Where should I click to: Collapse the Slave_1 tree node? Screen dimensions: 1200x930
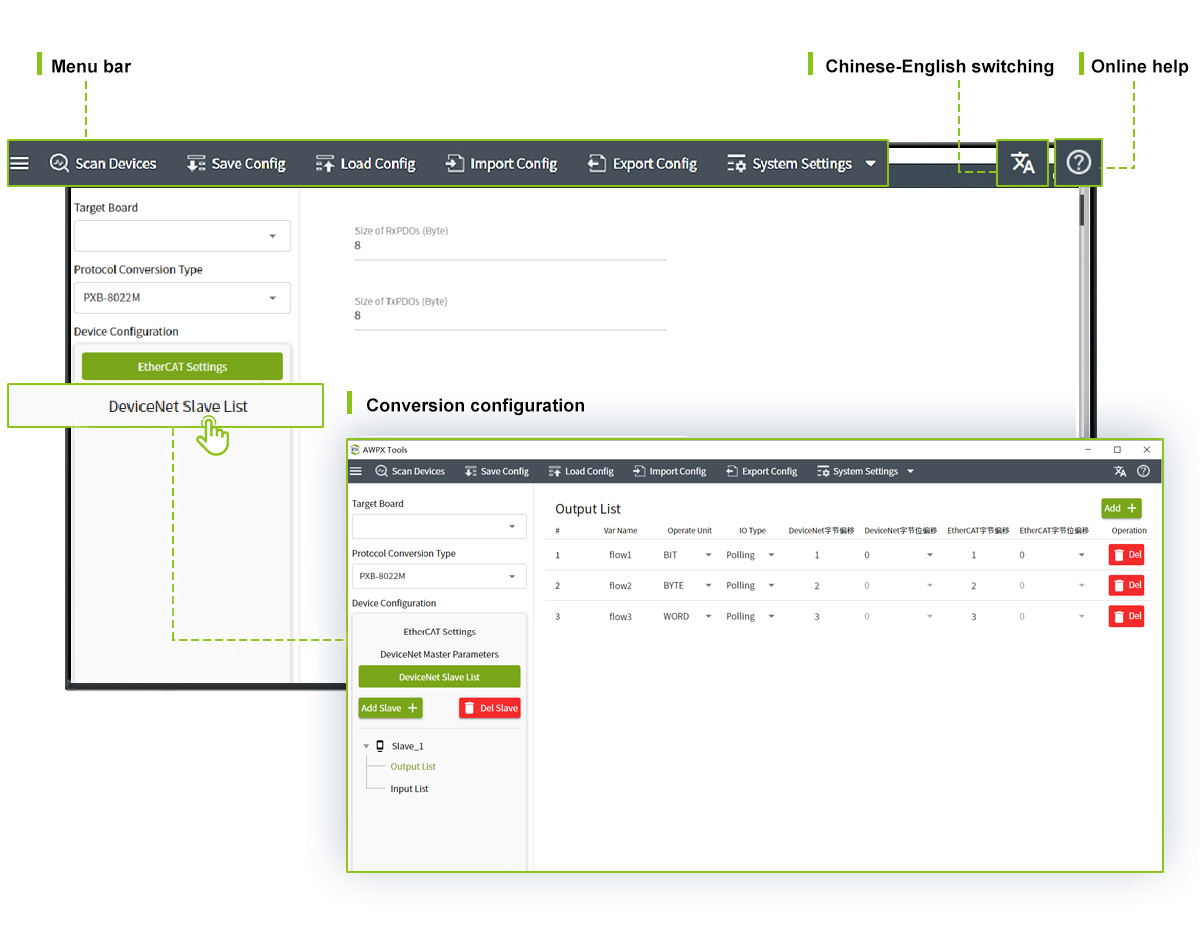[366, 746]
